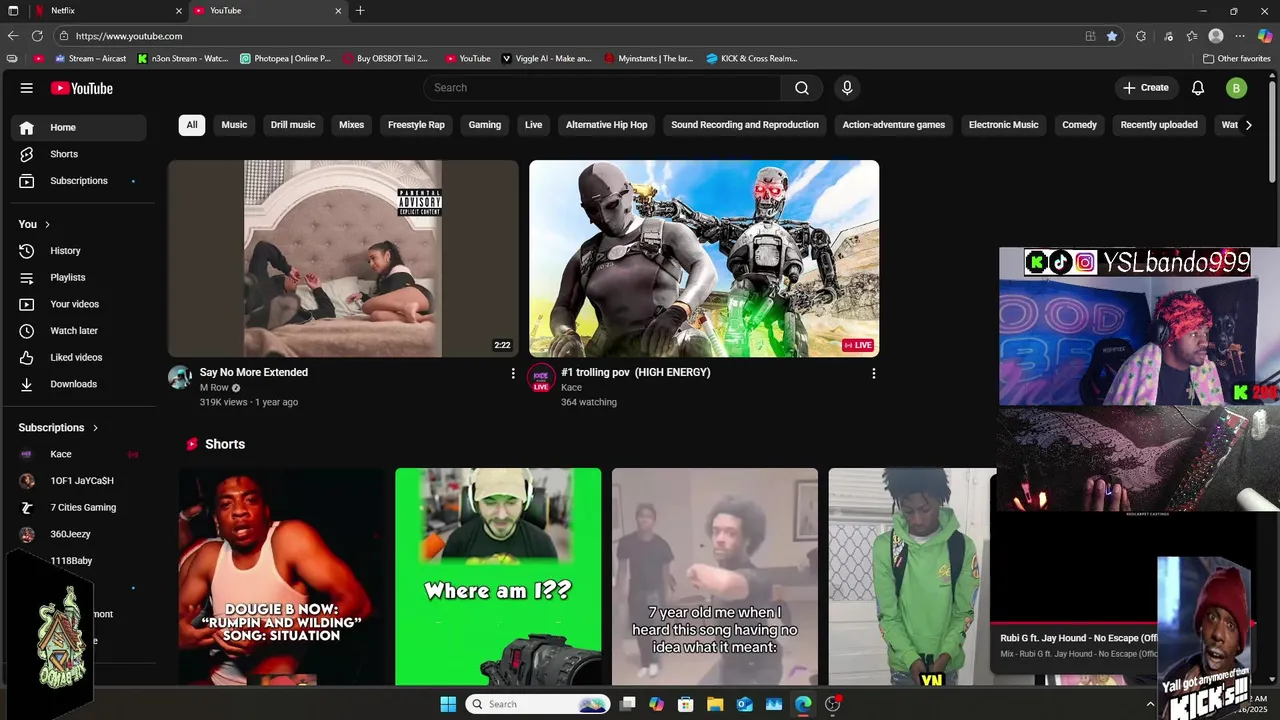Expand the Subscriptions section chevron

96,428
